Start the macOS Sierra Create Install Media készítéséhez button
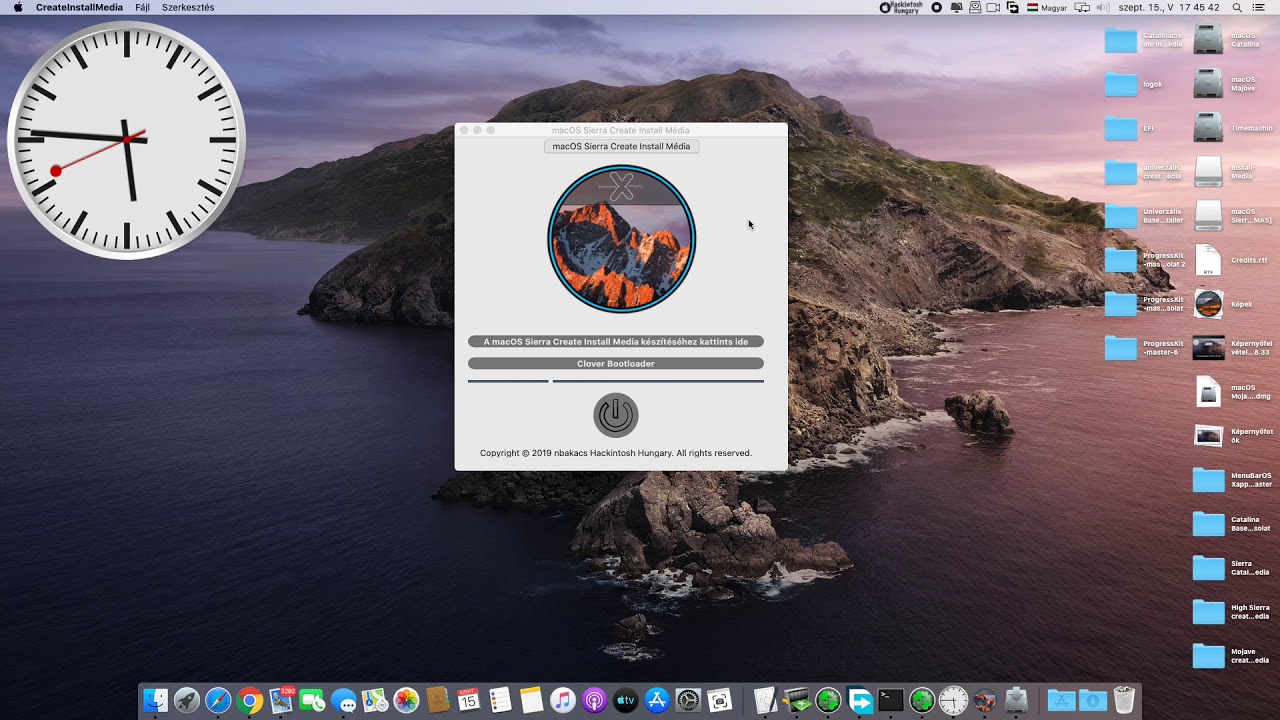1280x720 pixels. [x=616, y=342]
